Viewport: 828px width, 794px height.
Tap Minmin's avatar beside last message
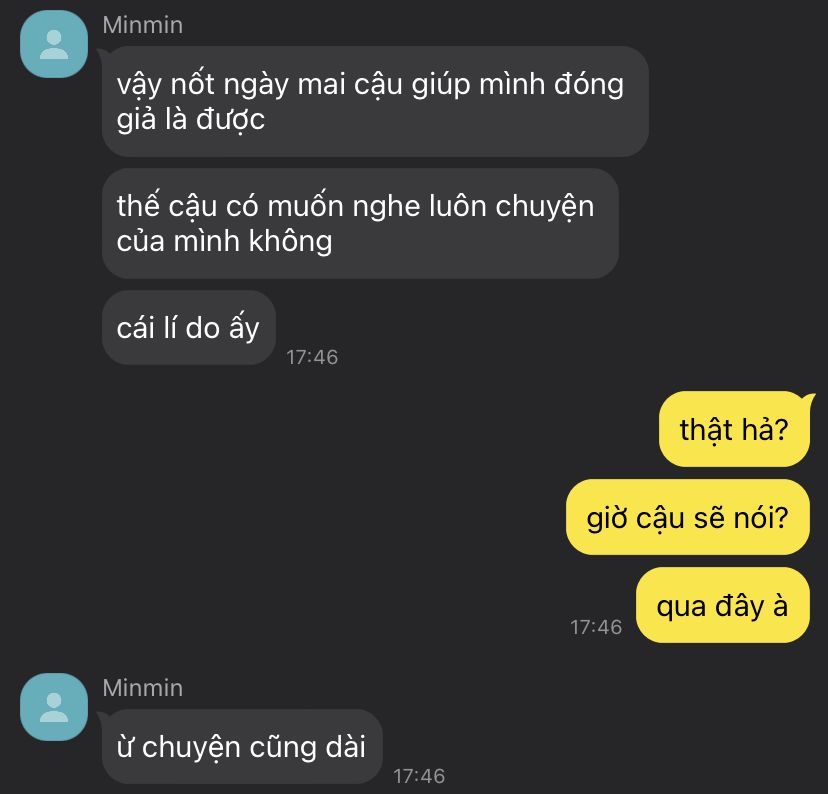pyautogui.click(x=54, y=707)
